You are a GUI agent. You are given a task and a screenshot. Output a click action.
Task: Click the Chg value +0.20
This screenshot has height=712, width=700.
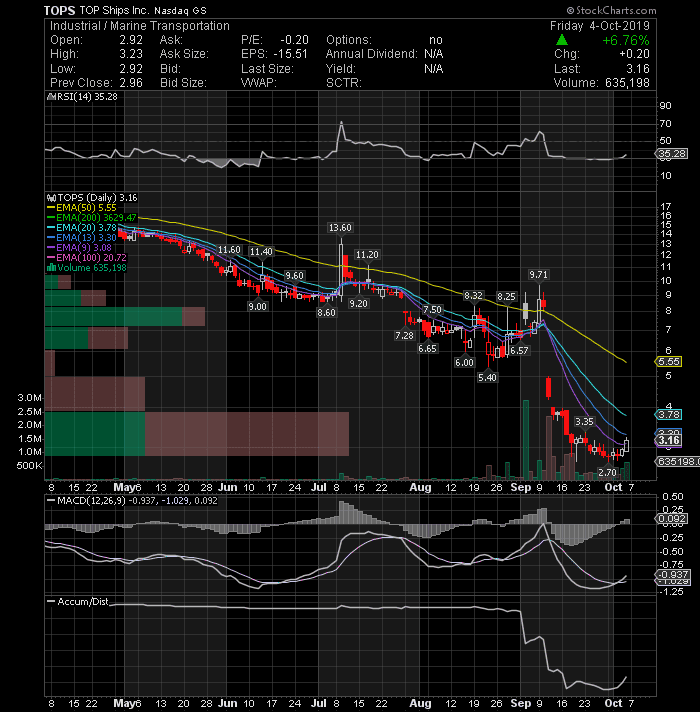[634, 54]
